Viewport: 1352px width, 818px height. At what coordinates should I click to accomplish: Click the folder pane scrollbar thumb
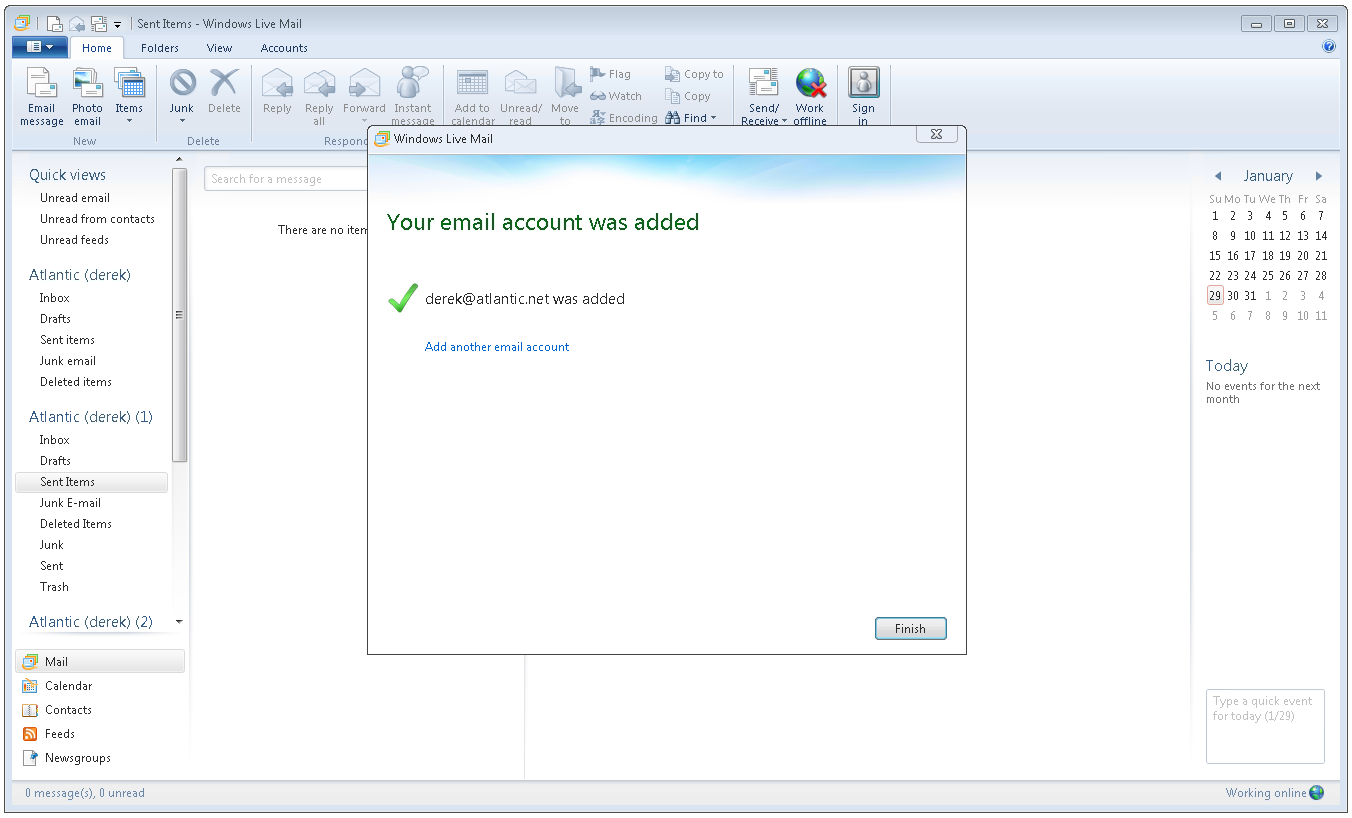coord(180,315)
